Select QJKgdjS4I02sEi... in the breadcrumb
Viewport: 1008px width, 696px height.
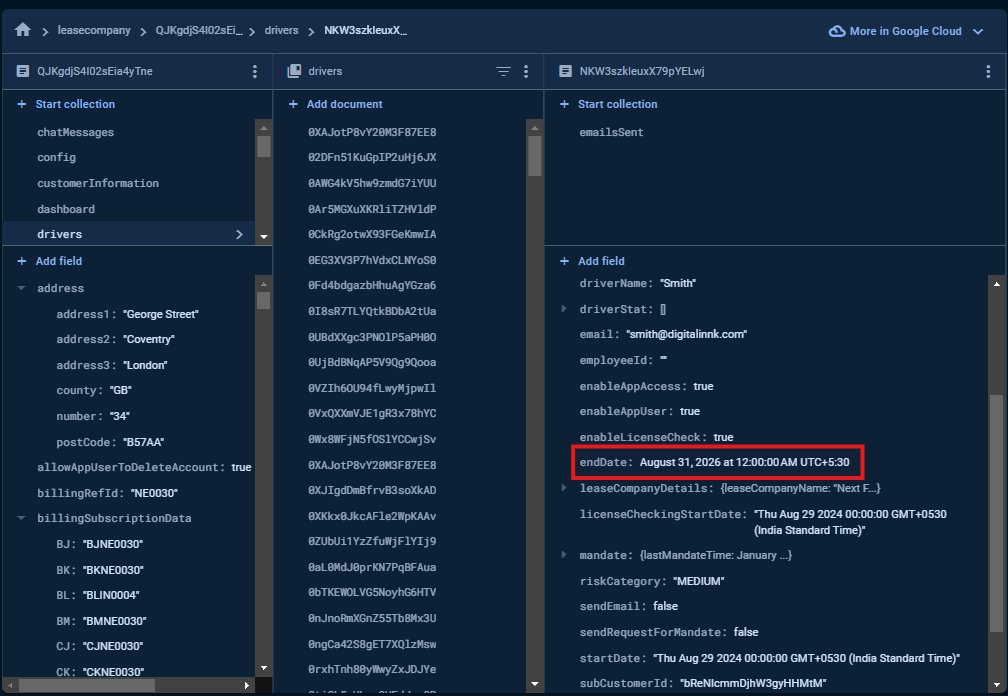coord(199,30)
